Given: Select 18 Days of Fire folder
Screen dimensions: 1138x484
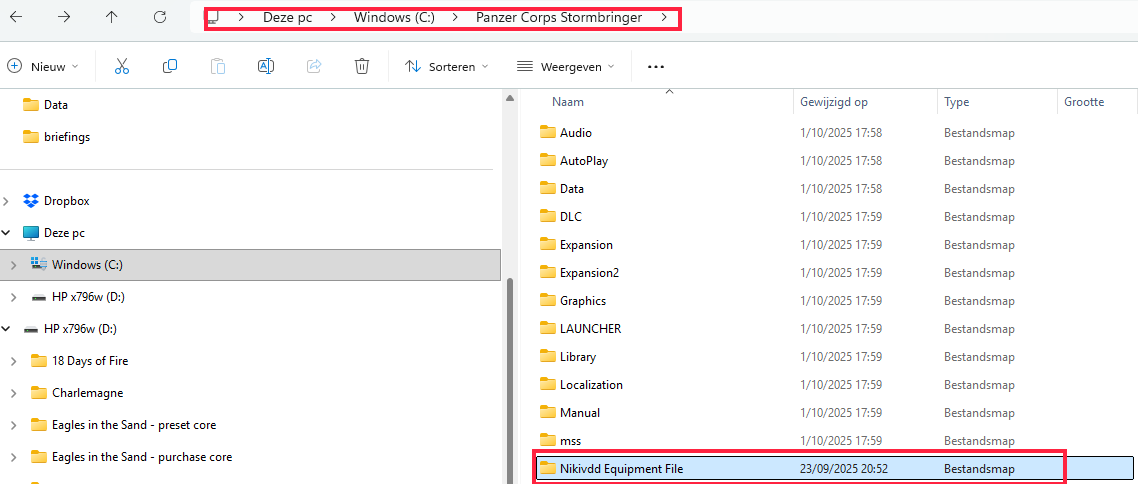Looking at the screenshot, I should point(90,361).
